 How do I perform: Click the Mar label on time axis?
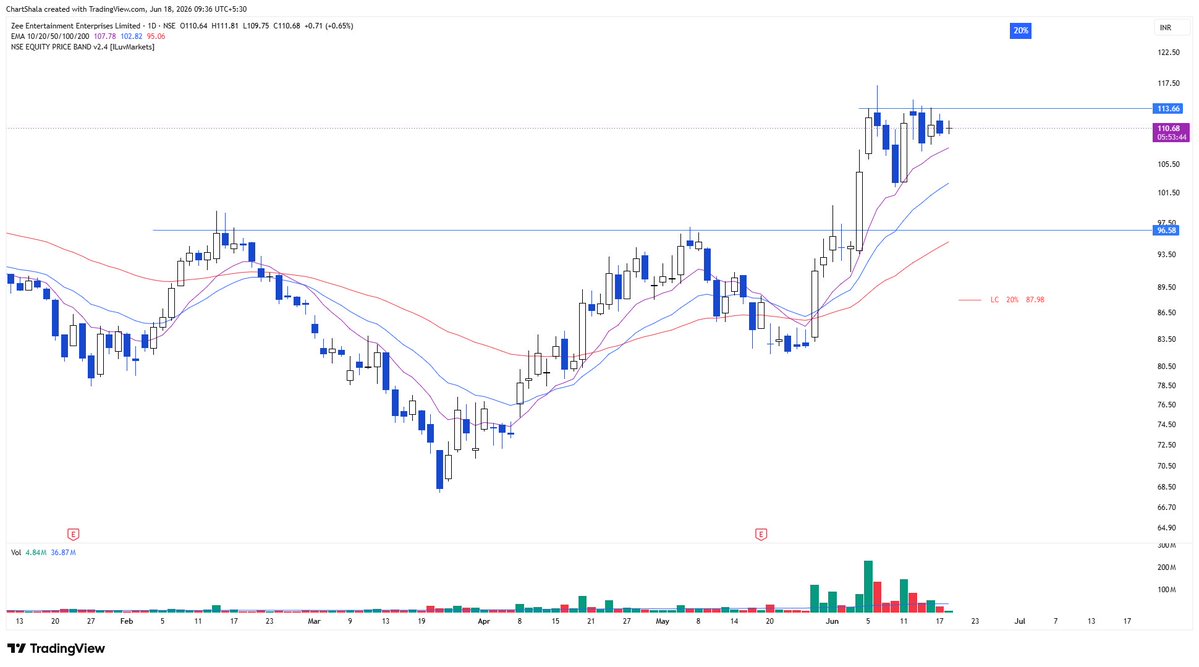(314, 621)
